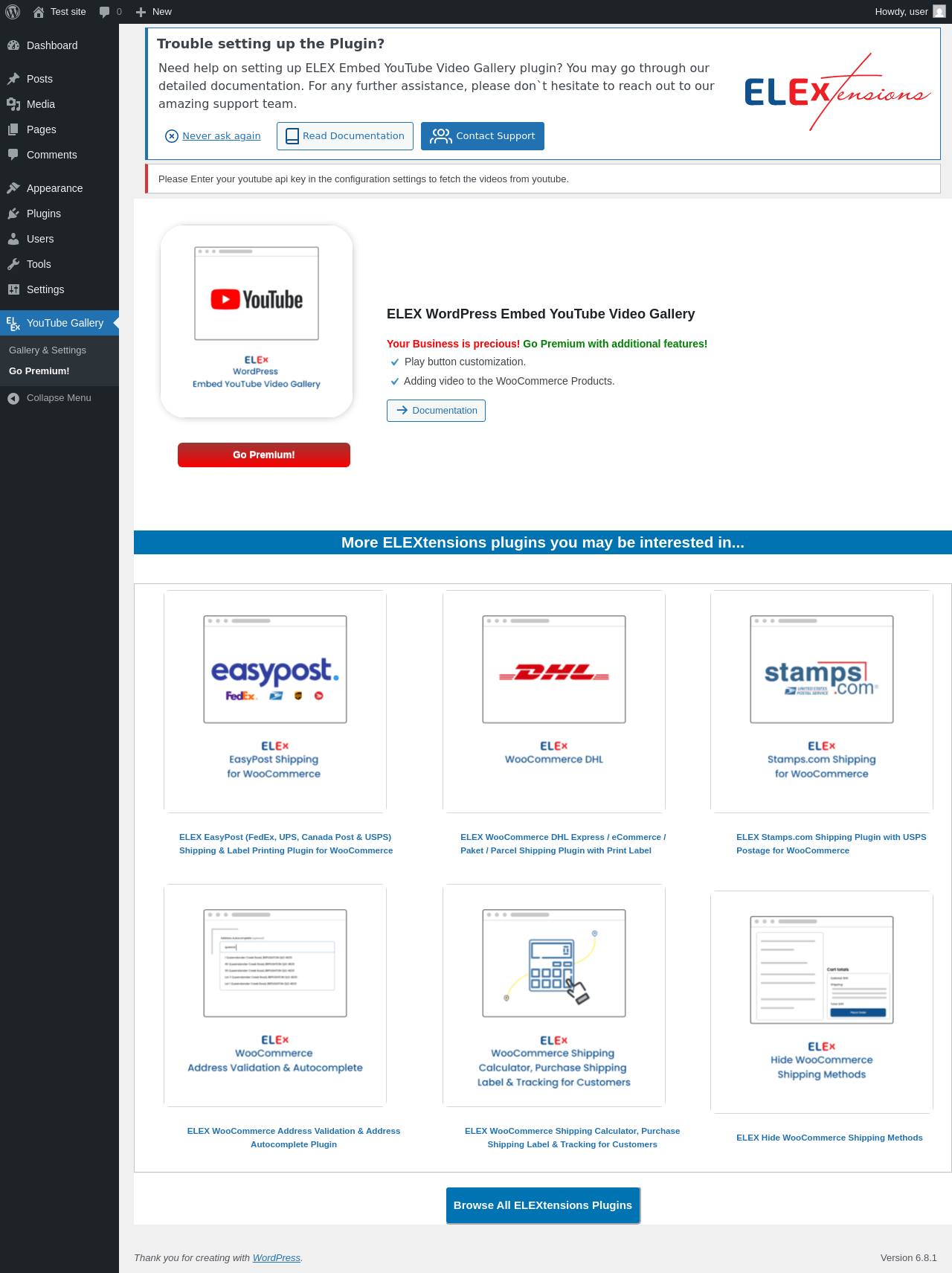Open the Documentation button
This screenshot has width=952, height=1273.
tap(436, 411)
